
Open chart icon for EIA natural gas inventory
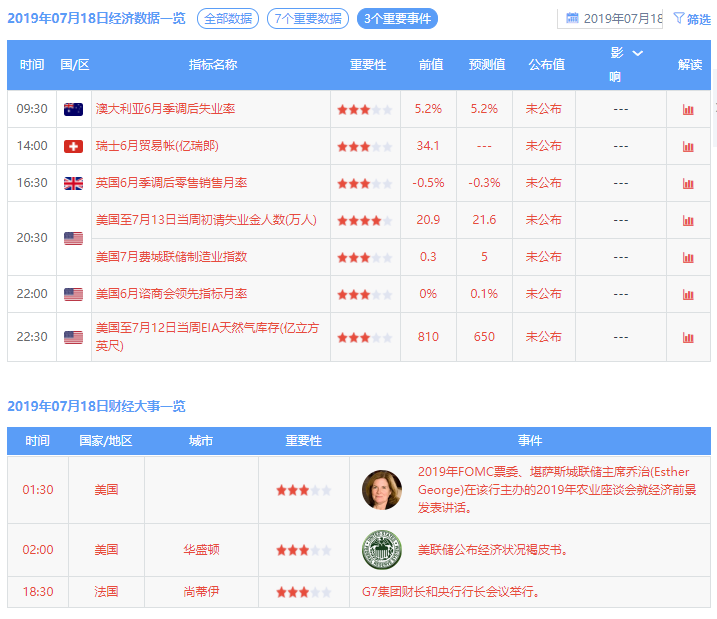(688, 338)
